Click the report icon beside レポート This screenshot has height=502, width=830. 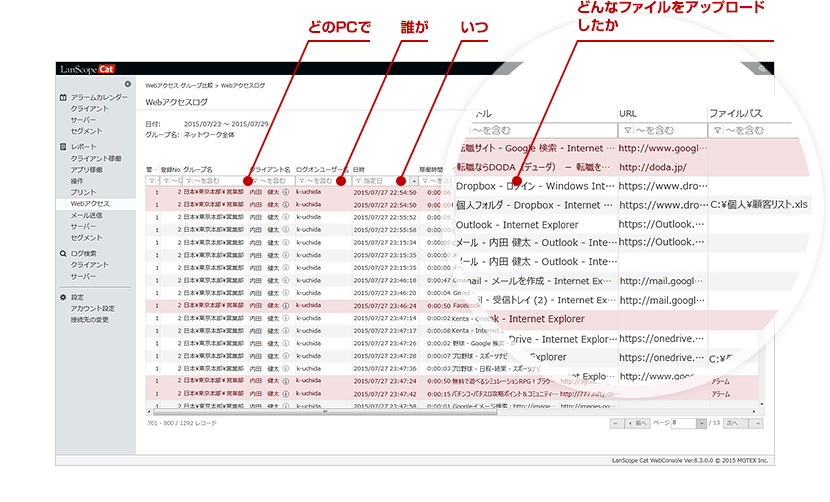pyautogui.click(x=63, y=147)
